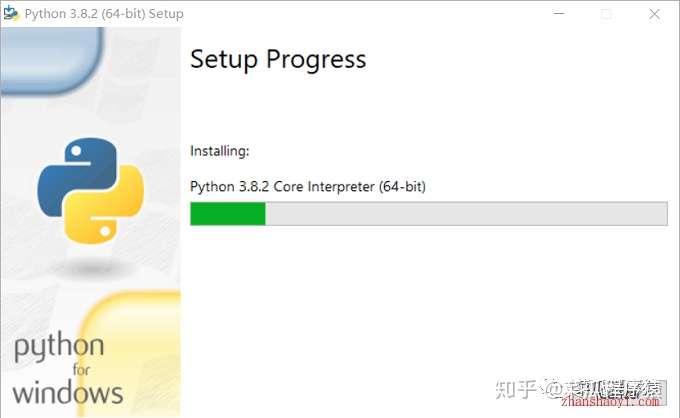Click the zhanshaoyi.com red watermark text
Screen dimensions: 680x418
[610, 402]
